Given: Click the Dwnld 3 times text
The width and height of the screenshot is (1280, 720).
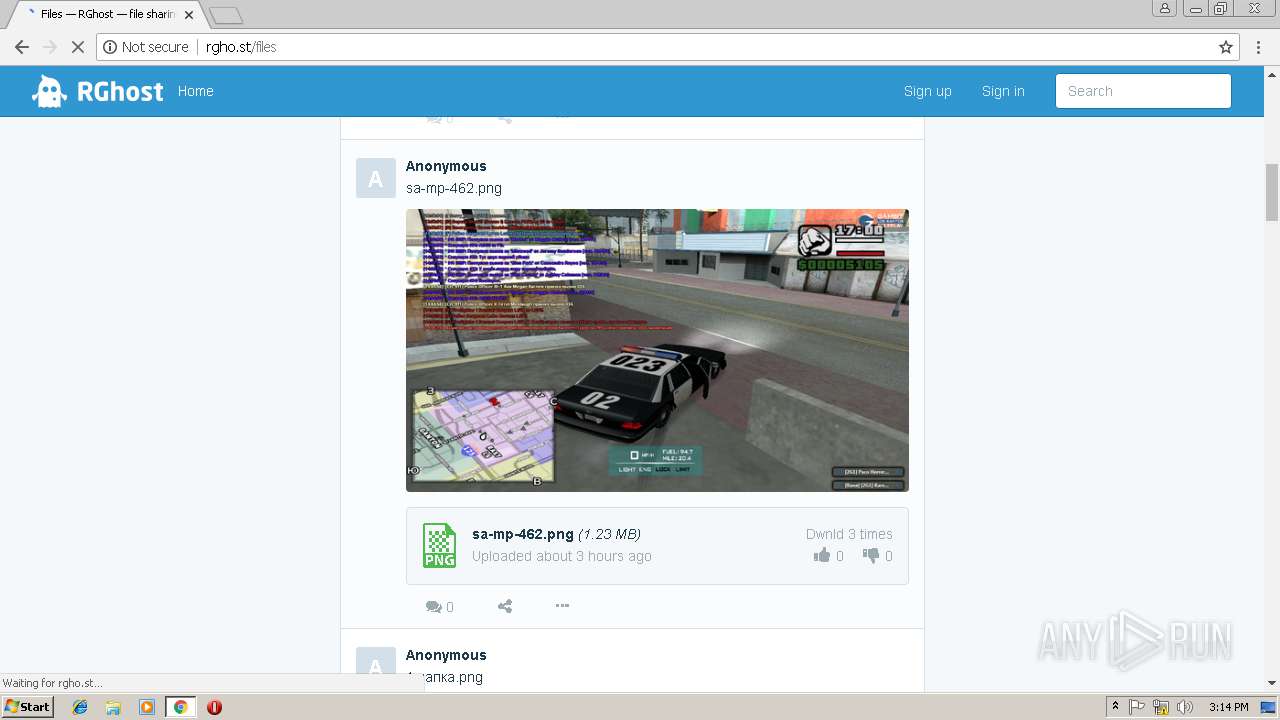Looking at the screenshot, I should pyautogui.click(x=849, y=534).
